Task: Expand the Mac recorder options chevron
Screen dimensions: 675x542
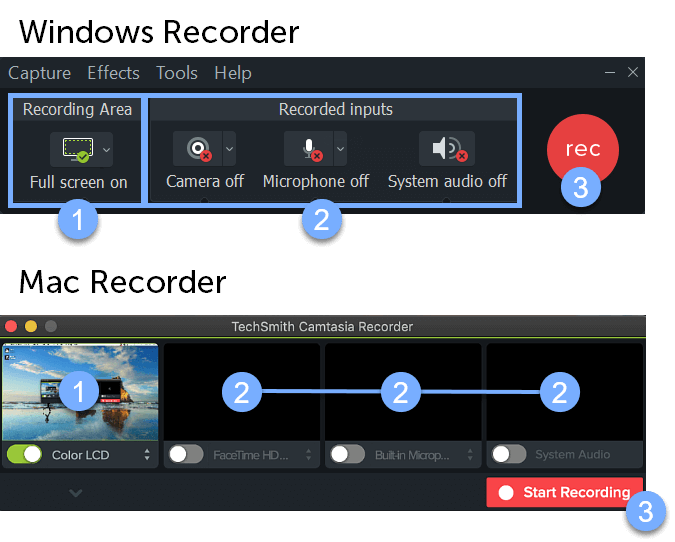Action: click(76, 492)
